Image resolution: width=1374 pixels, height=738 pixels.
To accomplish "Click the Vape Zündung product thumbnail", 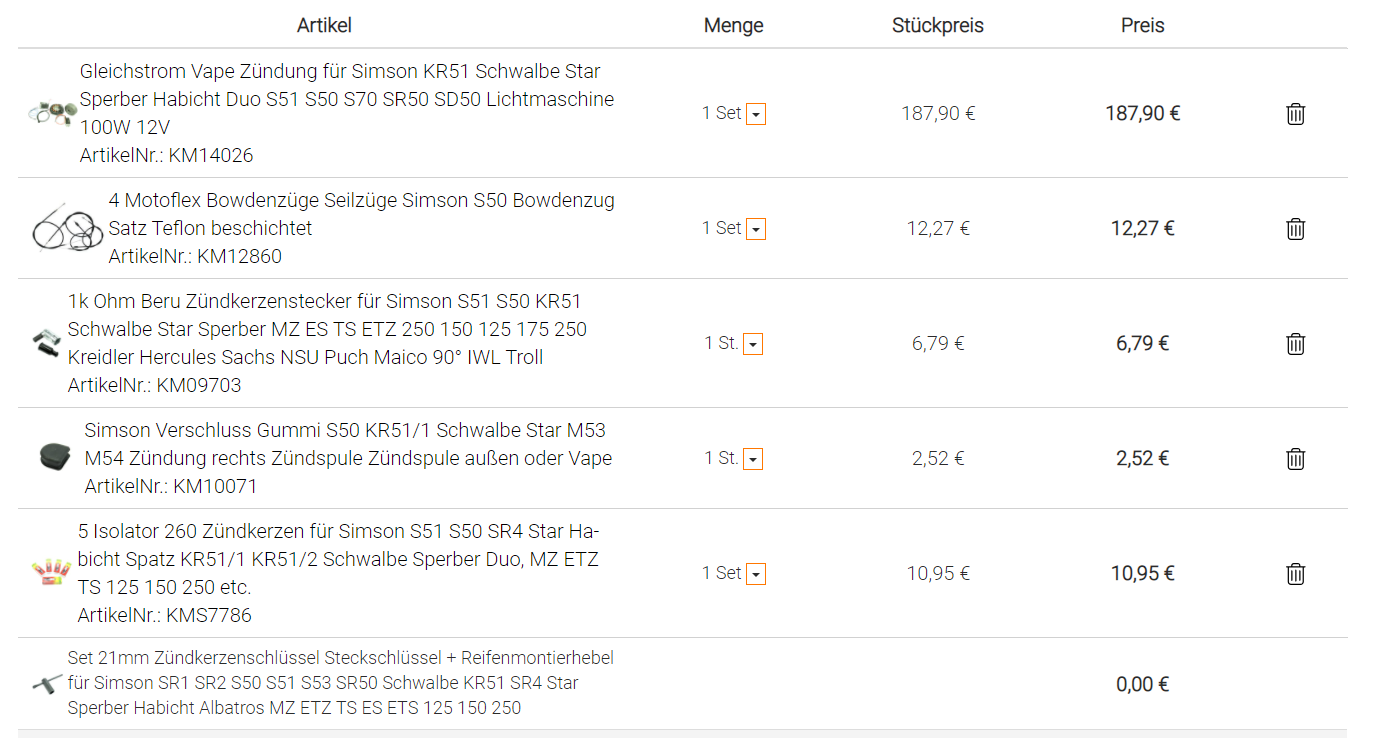I will tap(52, 113).
